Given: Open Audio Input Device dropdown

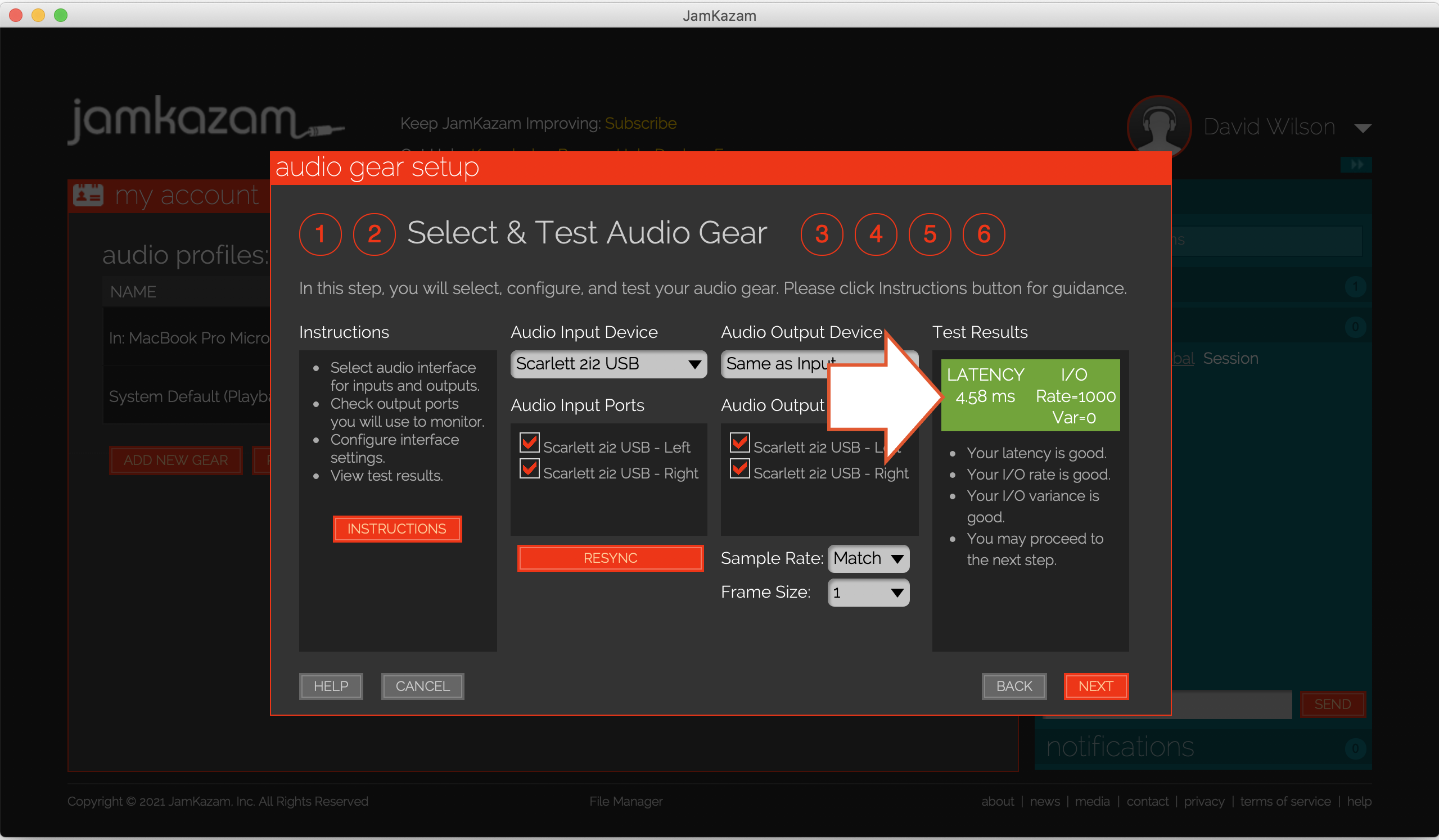Looking at the screenshot, I should pos(608,364).
